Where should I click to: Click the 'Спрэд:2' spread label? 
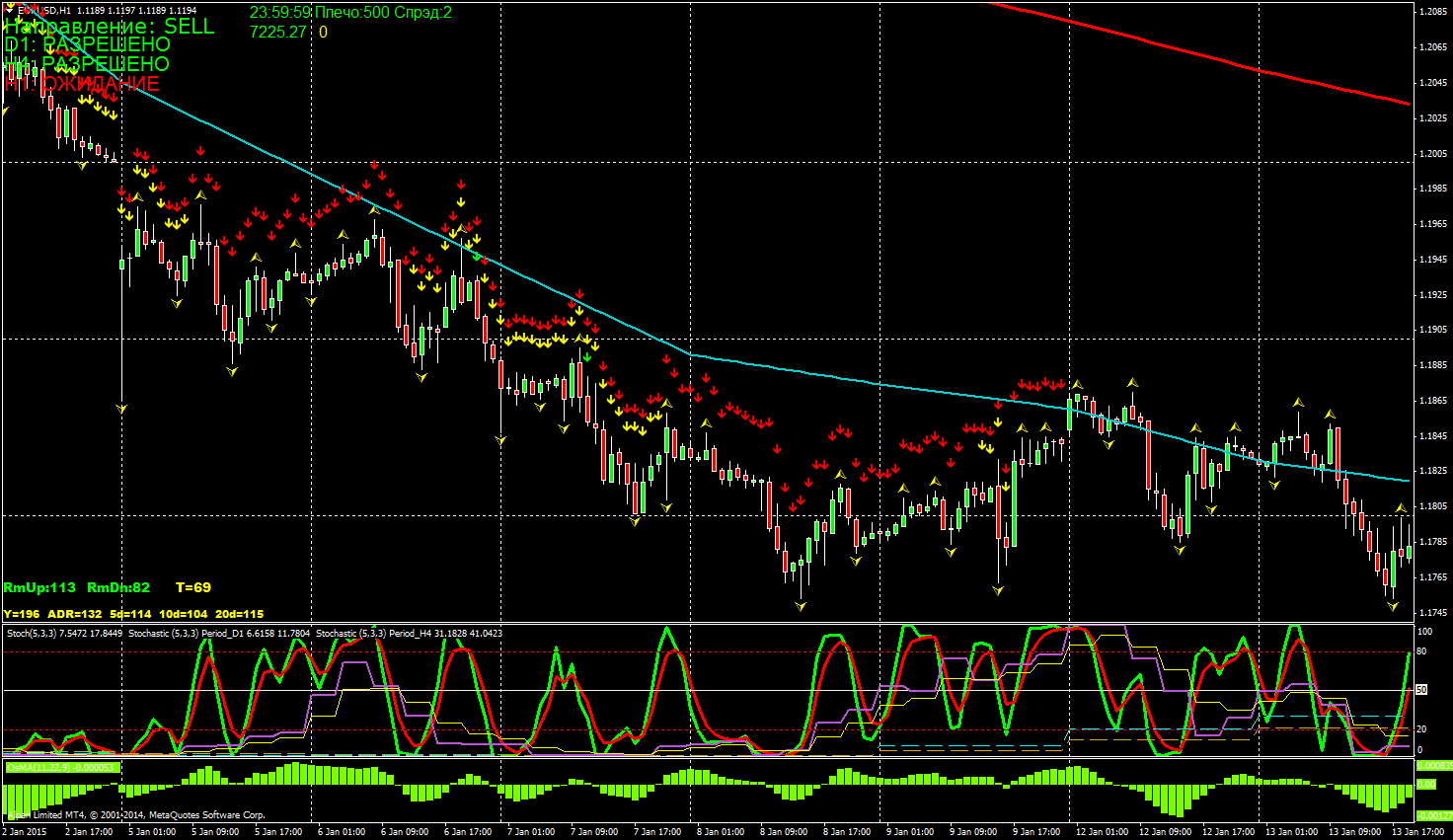point(423,13)
